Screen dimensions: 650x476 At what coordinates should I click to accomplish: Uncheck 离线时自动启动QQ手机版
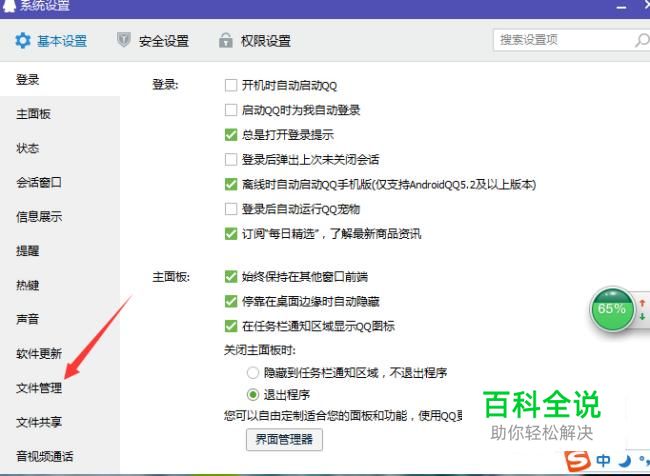pyautogui.click(x=231, y=184)
